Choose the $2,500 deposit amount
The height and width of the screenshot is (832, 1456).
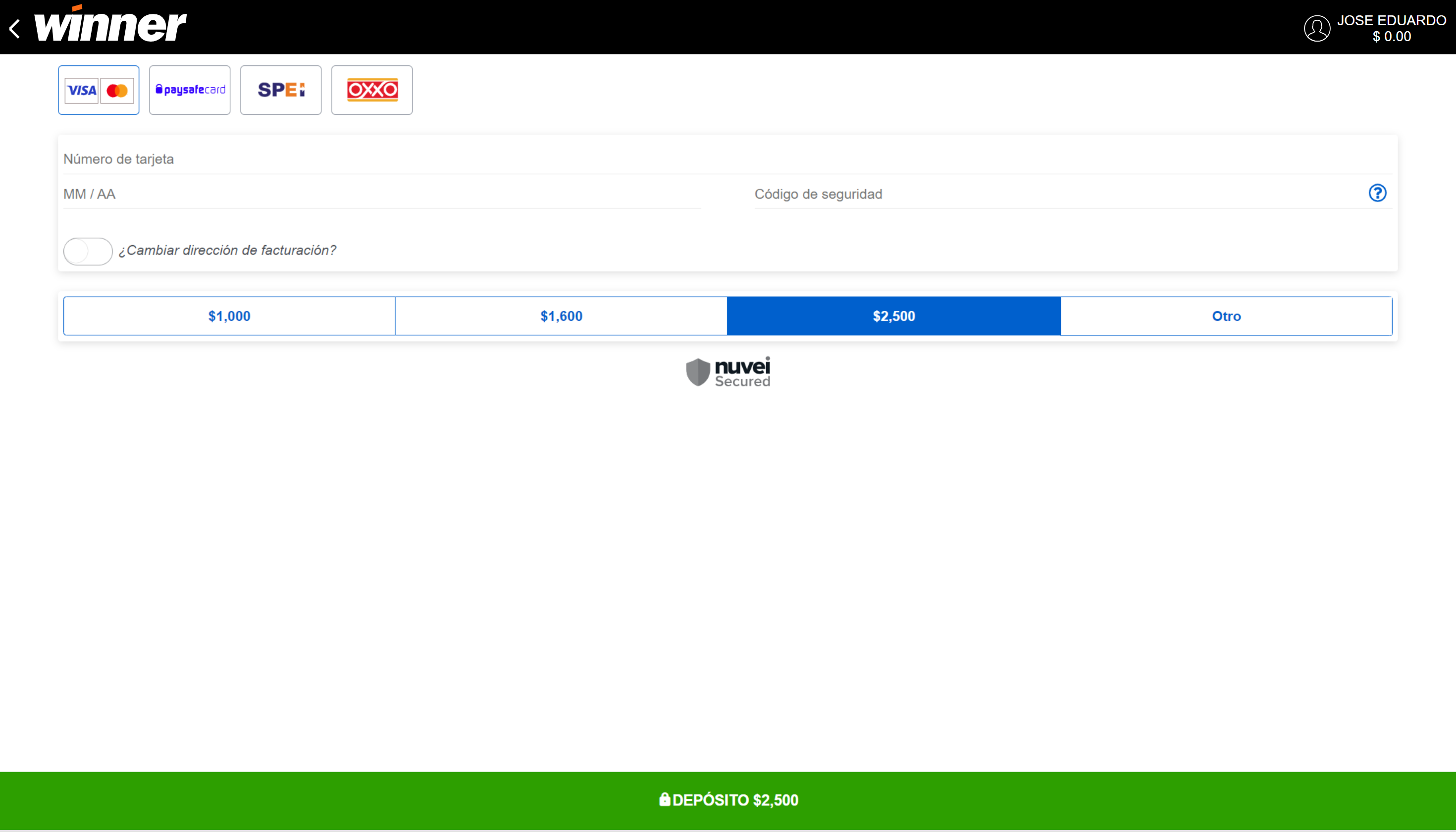pos(894,316)
